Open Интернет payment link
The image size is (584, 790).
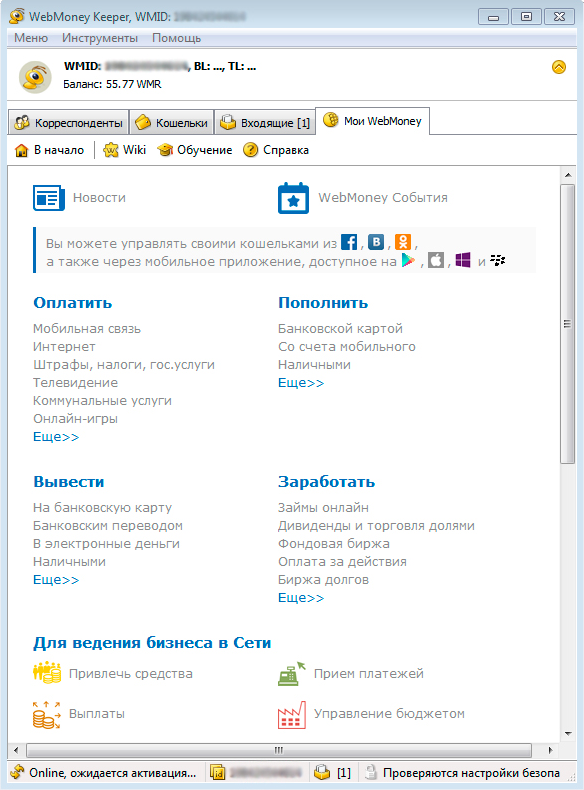(x=64, y=347)
